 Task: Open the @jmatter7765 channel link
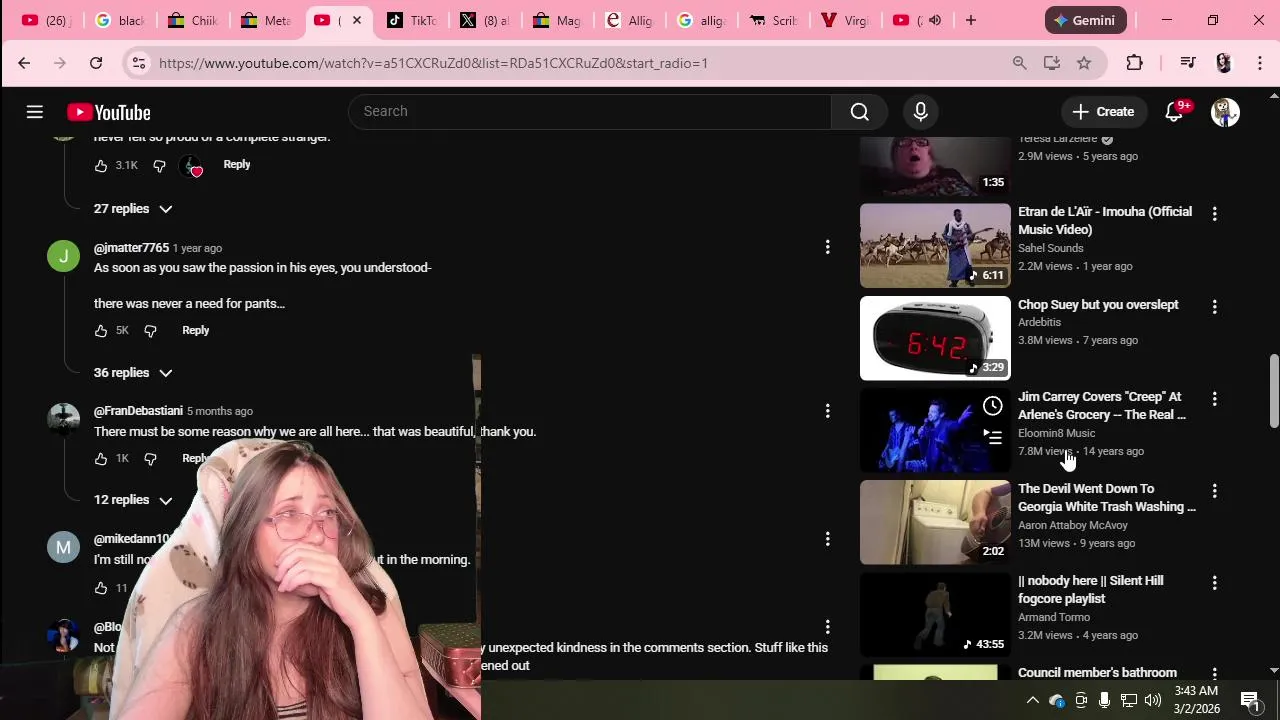point(131,248)
